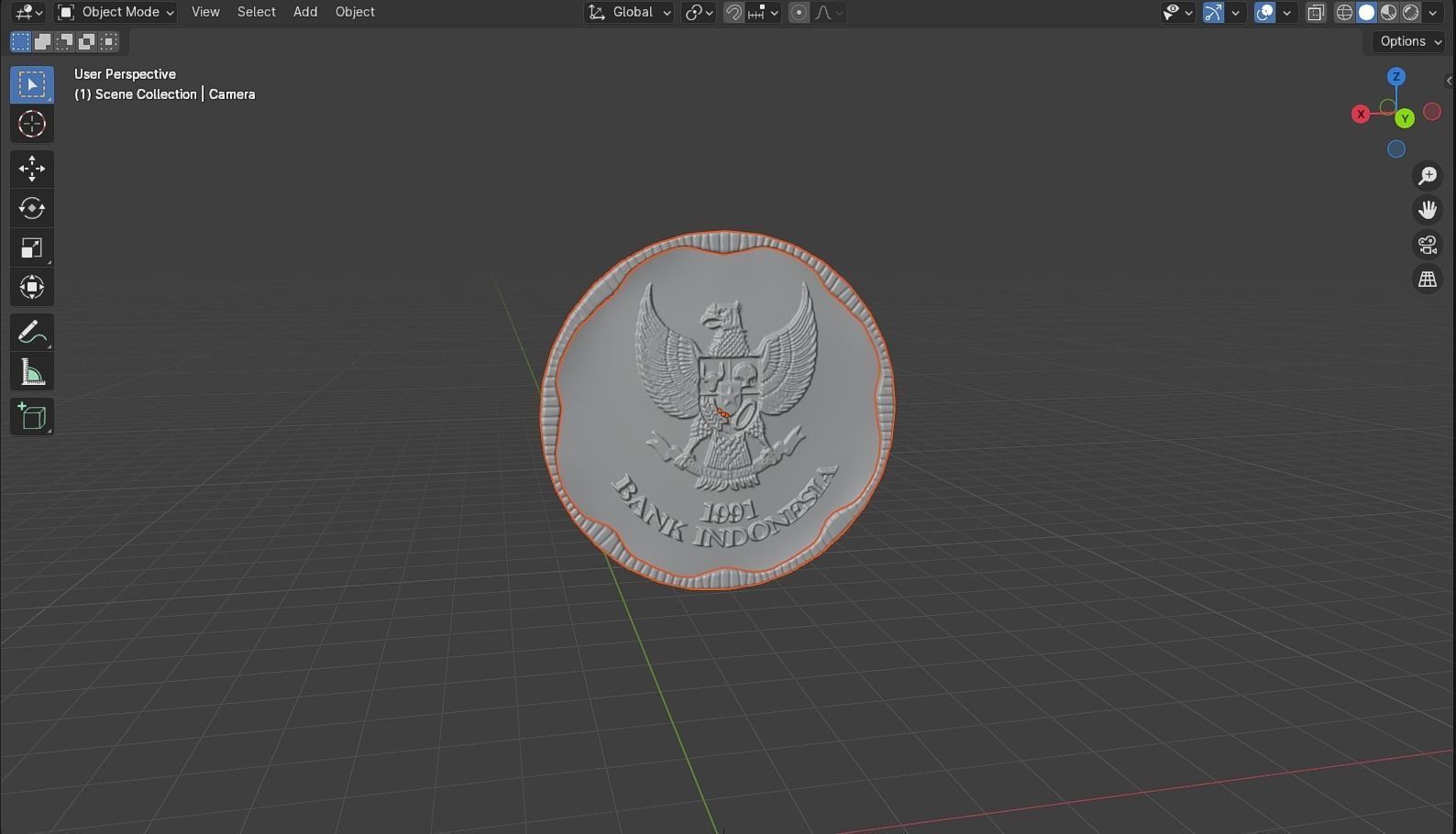Click the User Perspective label

pyautogui.click(x=125, y=74)
